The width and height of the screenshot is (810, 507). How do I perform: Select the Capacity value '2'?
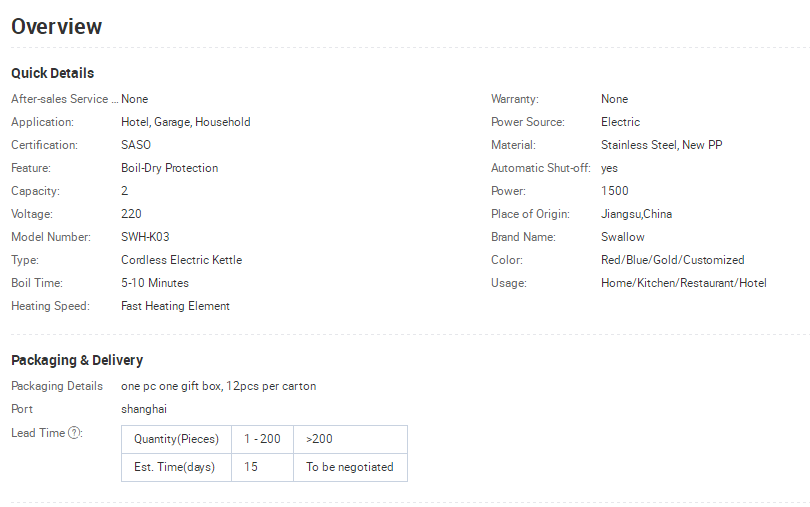124,191
